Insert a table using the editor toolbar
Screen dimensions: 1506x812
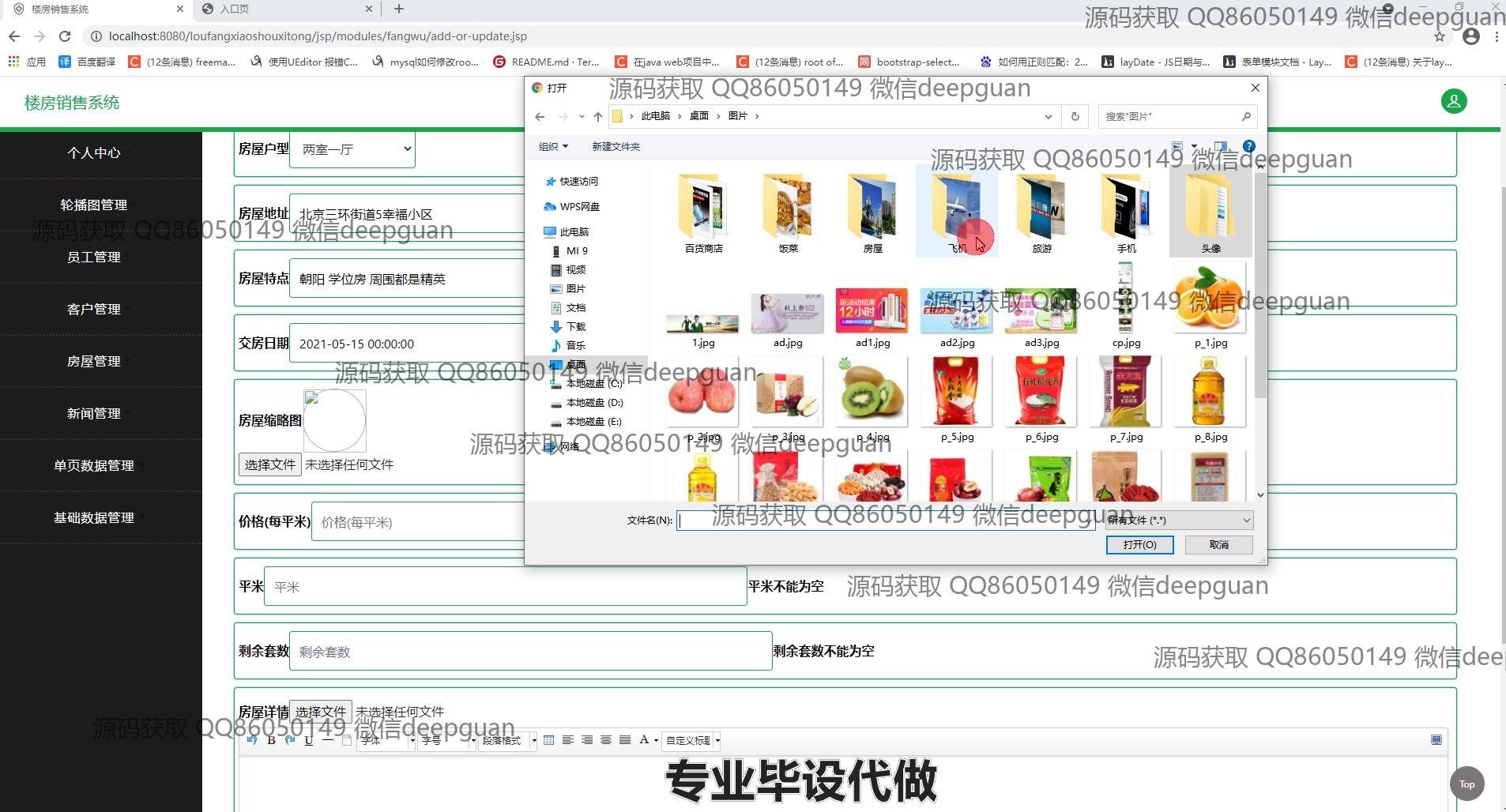(548, 740)
